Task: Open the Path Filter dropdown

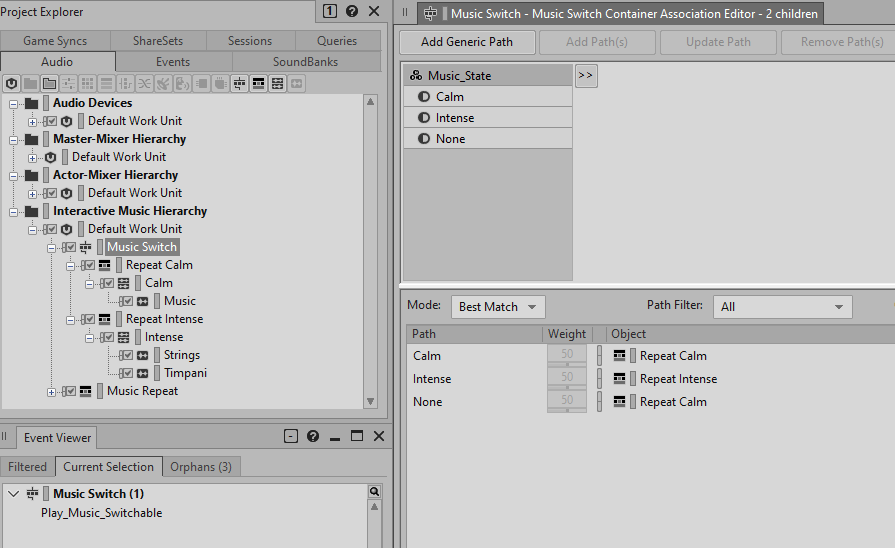Action: pos(782,307)
